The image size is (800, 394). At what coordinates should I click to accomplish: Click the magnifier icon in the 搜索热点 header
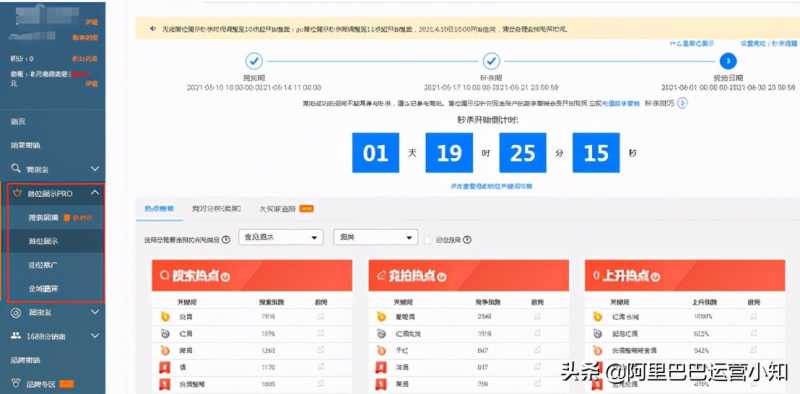tap(164, 276)
